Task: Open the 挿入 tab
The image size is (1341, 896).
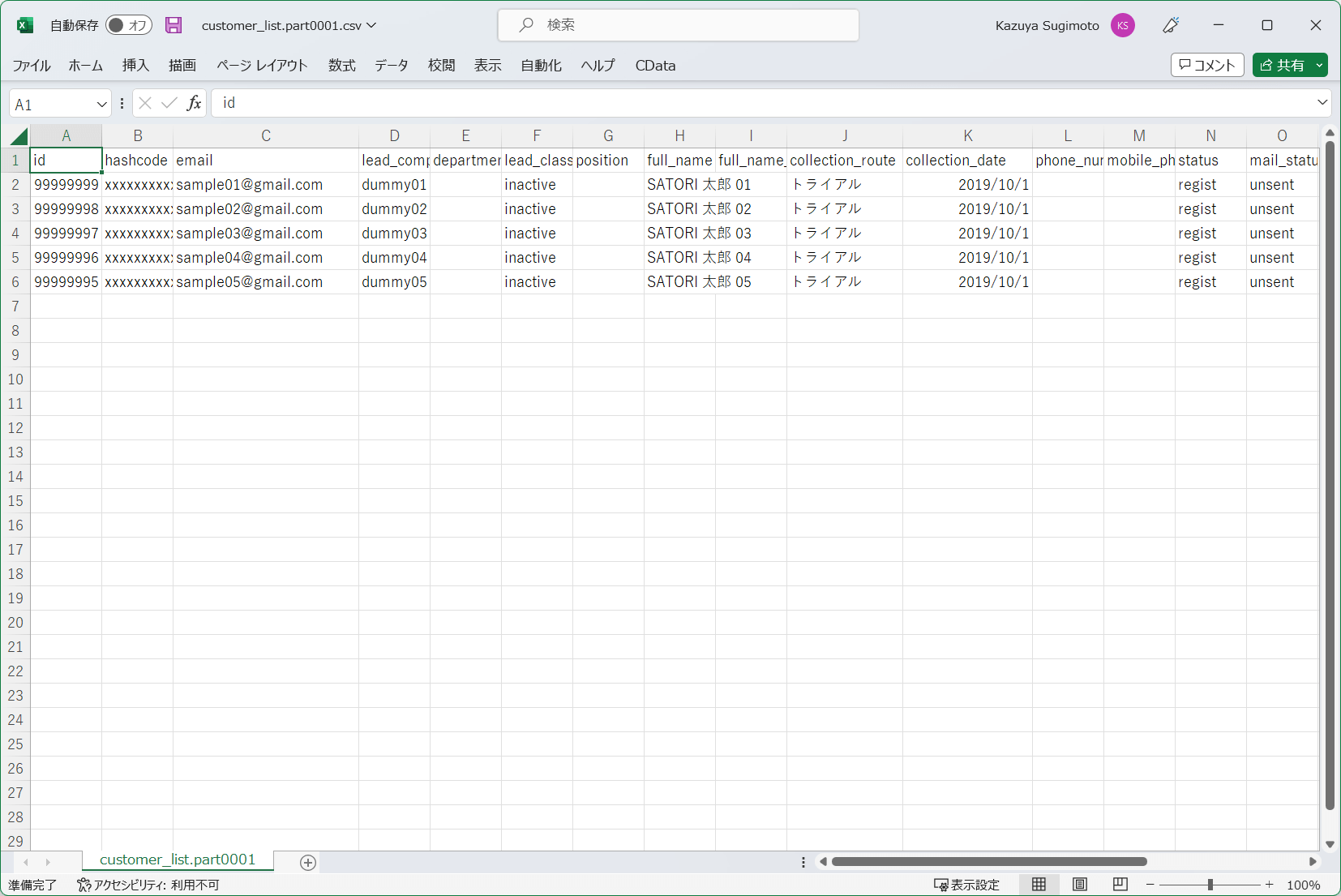Action: (x=135, y=65)
